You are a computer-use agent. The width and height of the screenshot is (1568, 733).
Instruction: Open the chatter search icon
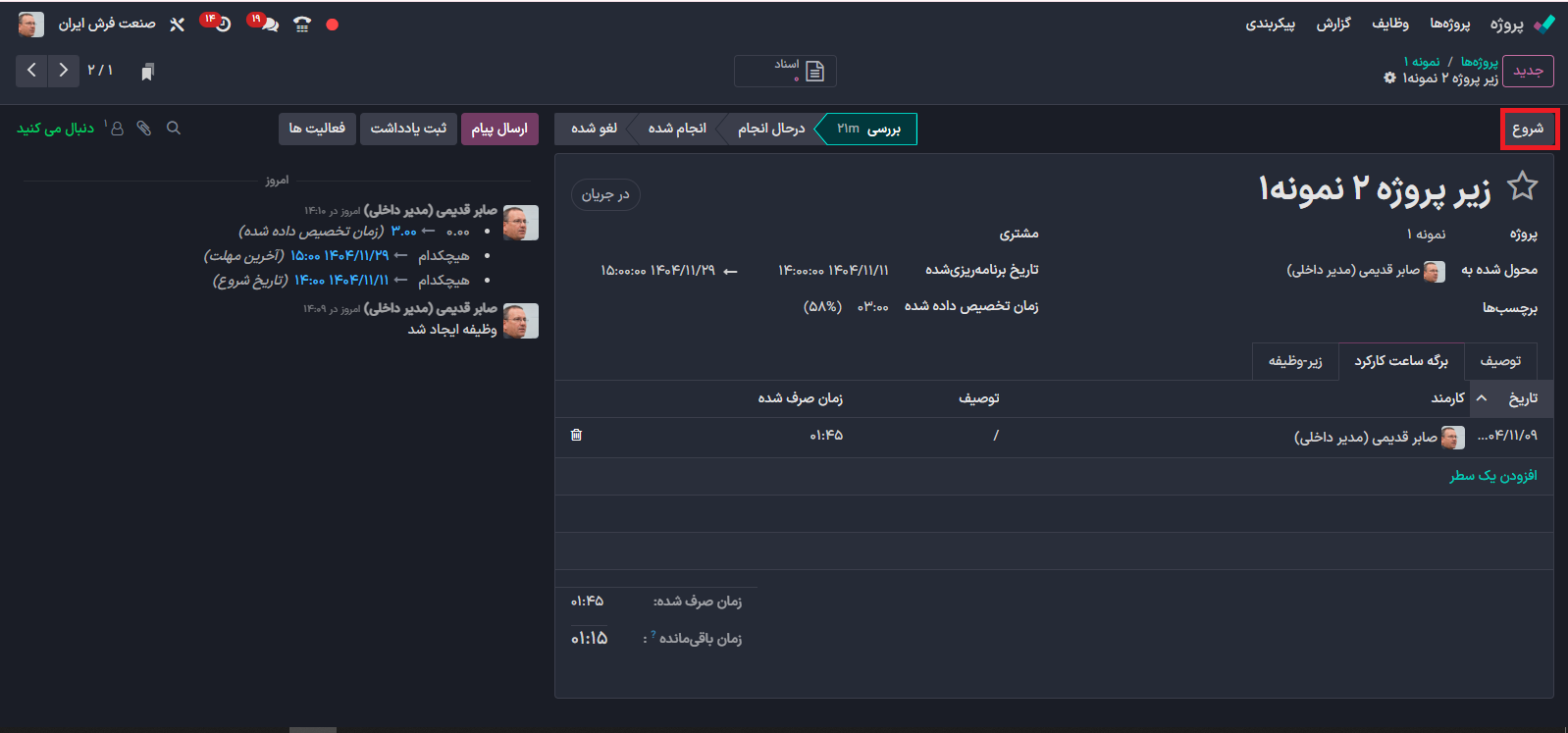tap(174, 129)
